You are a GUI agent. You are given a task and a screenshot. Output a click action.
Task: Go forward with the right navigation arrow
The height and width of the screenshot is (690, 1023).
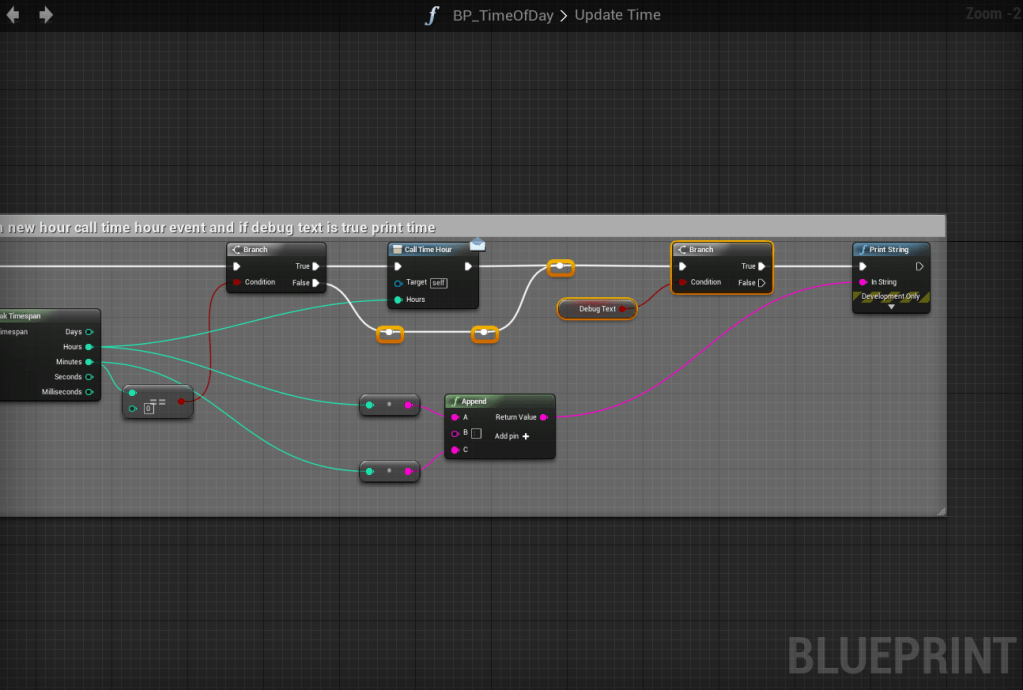(x=46, y=14)
